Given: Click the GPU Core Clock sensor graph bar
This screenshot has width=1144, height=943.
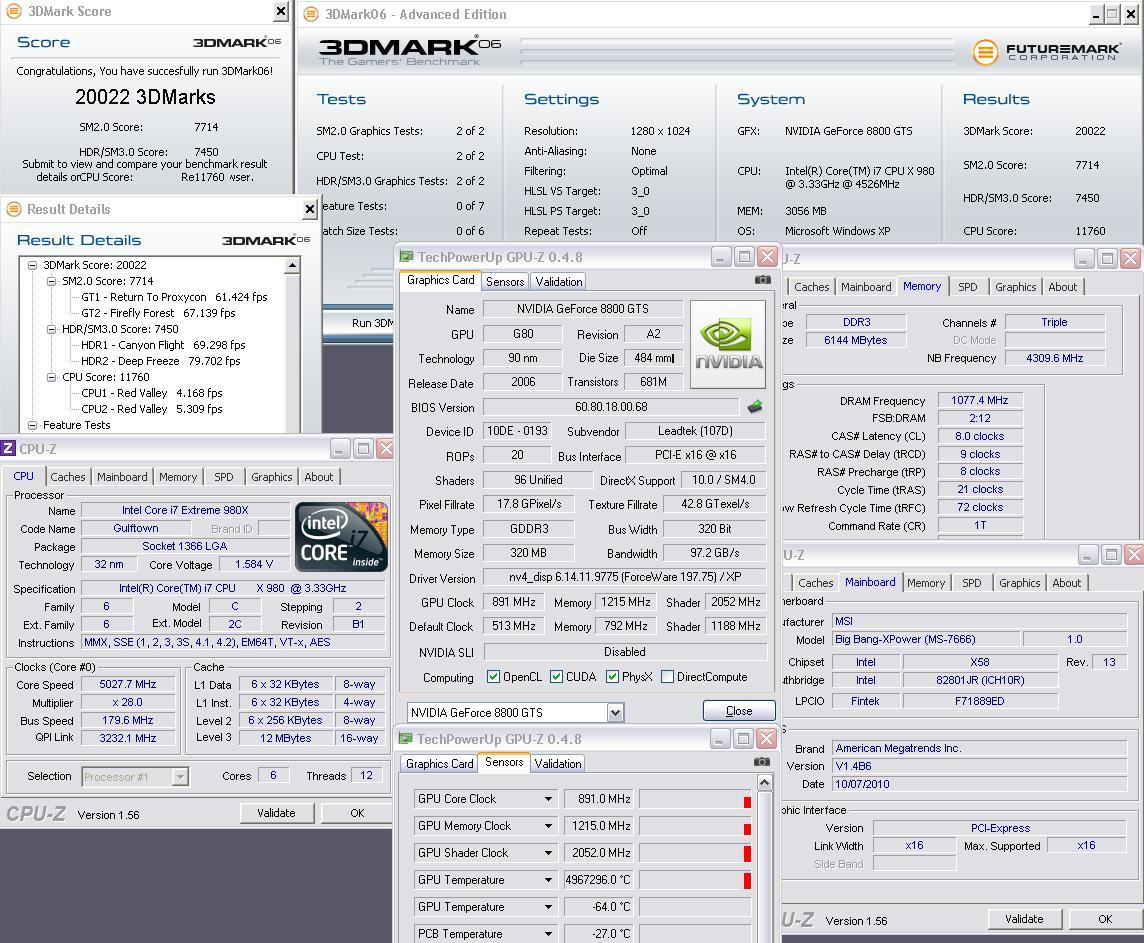Looking at the screenshot, I should point(695,799).
